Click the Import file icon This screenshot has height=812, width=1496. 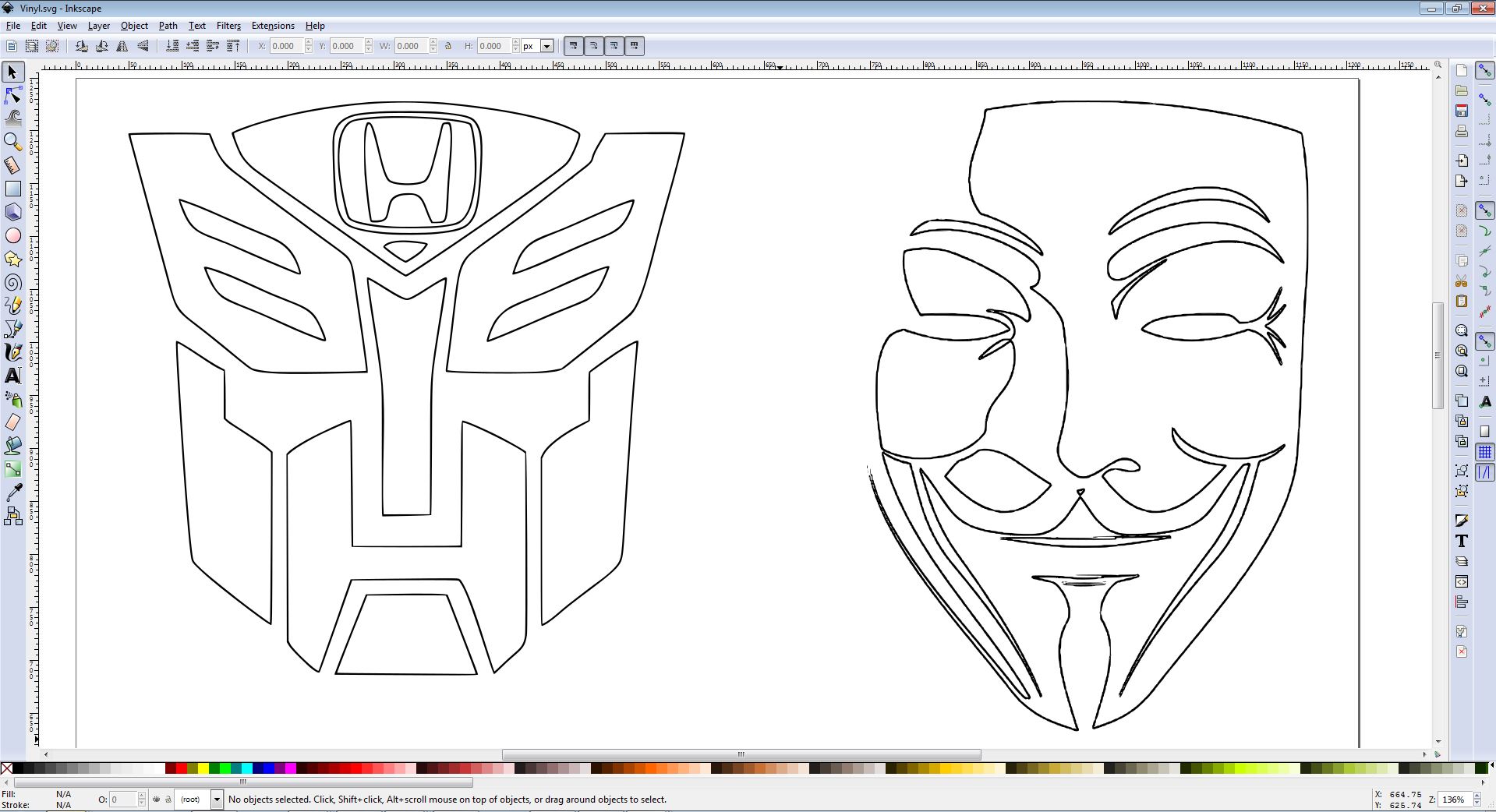tap(1462, 161)
